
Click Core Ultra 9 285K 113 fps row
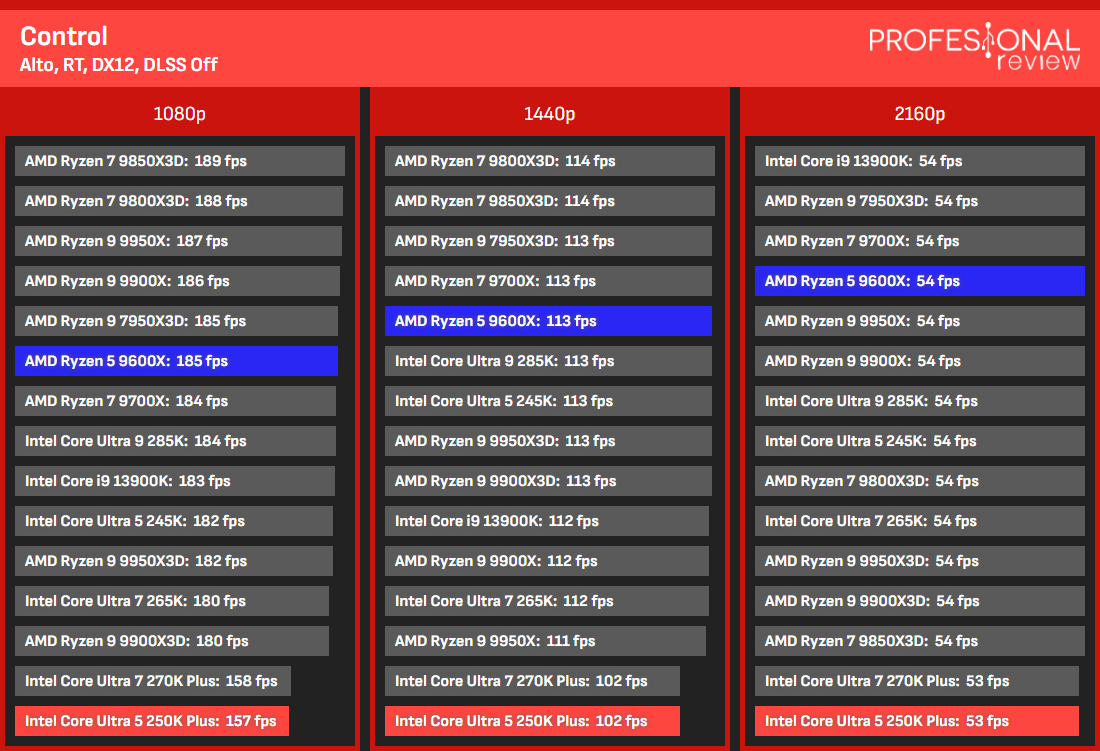549,361
